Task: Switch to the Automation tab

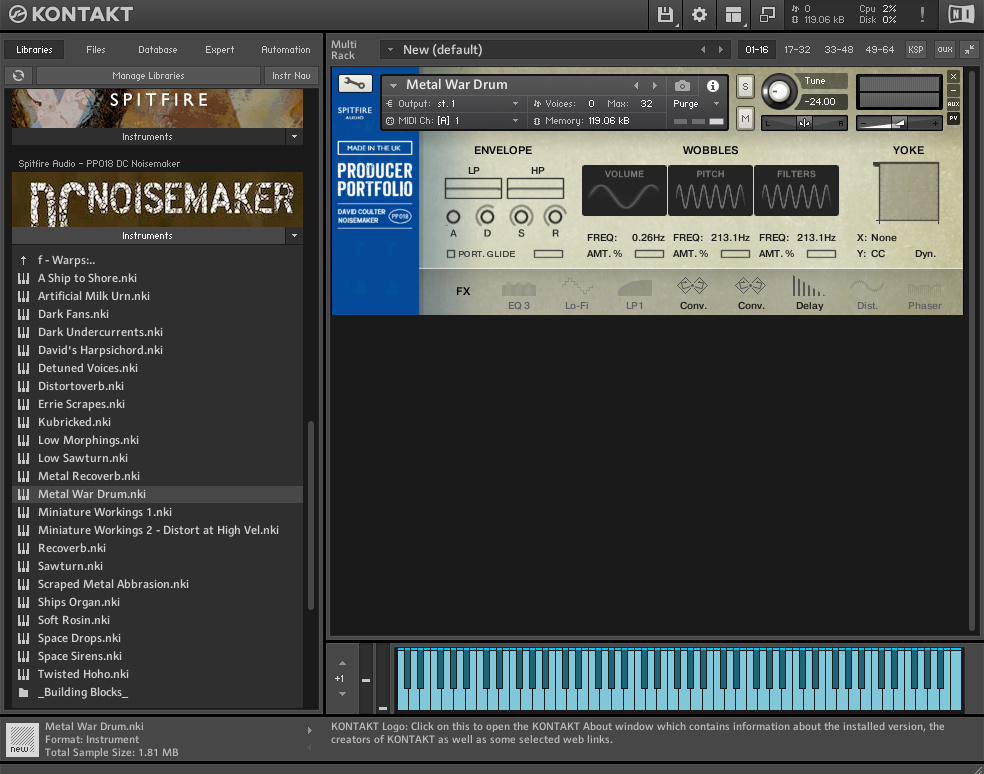Action: 286,50
